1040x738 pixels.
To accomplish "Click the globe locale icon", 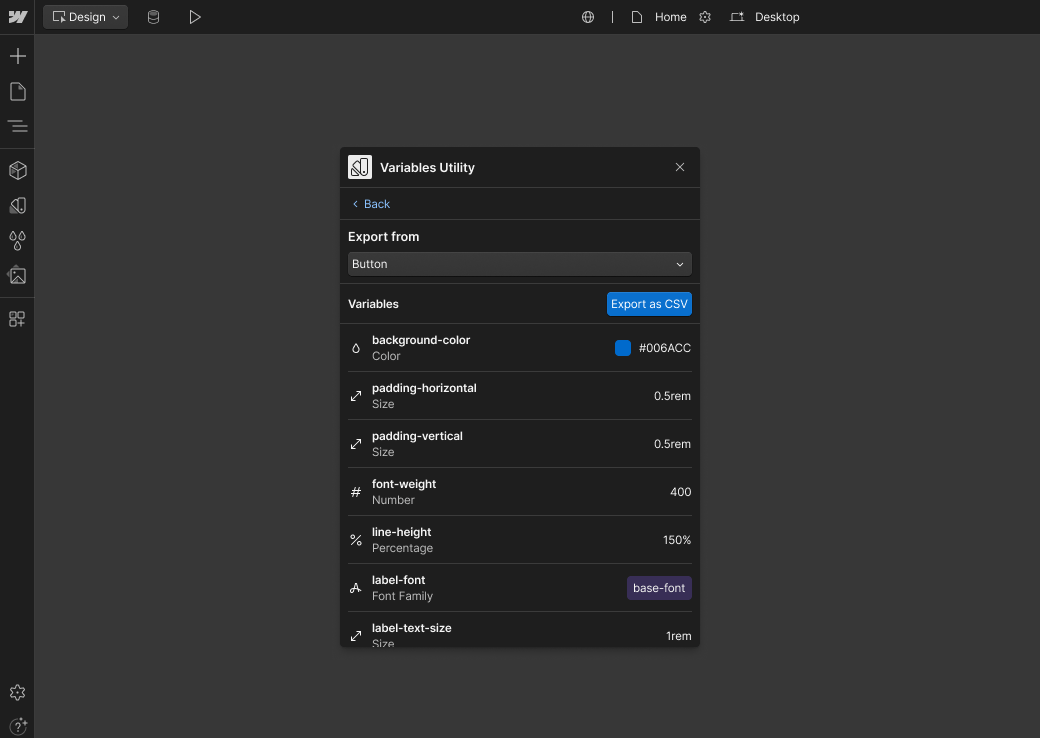I will [588, 17].
